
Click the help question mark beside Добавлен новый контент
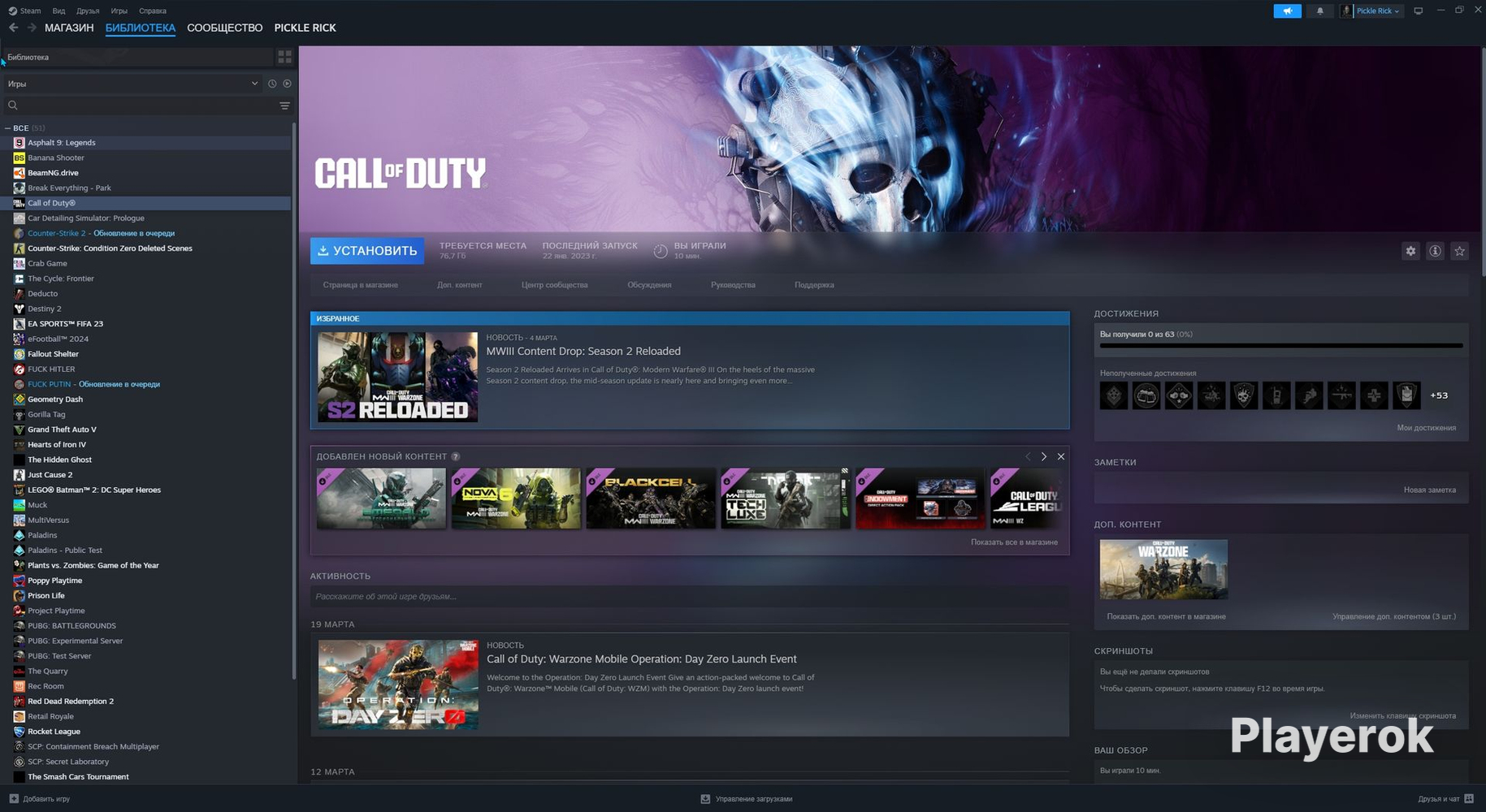coord(456,456)
